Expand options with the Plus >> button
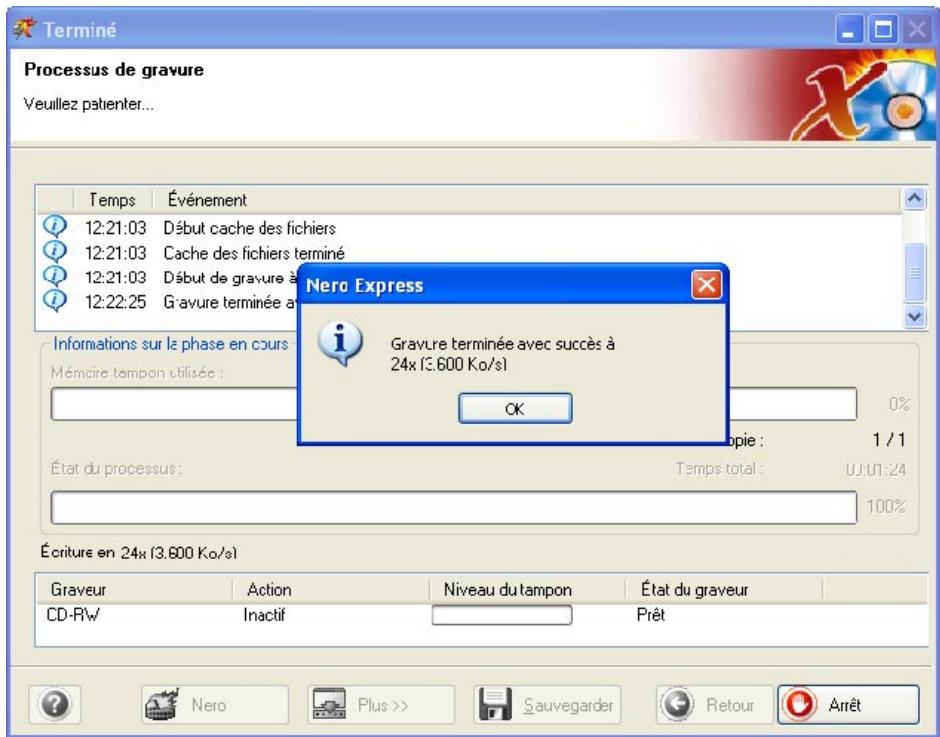 381,705
